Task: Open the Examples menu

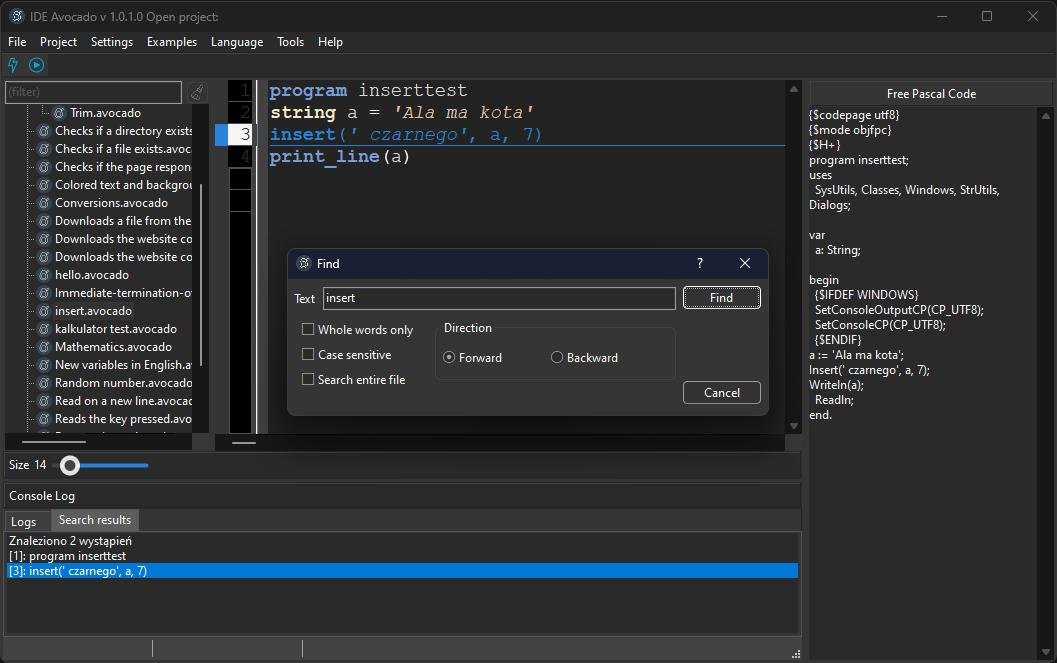Action: (x=172, y=42)
